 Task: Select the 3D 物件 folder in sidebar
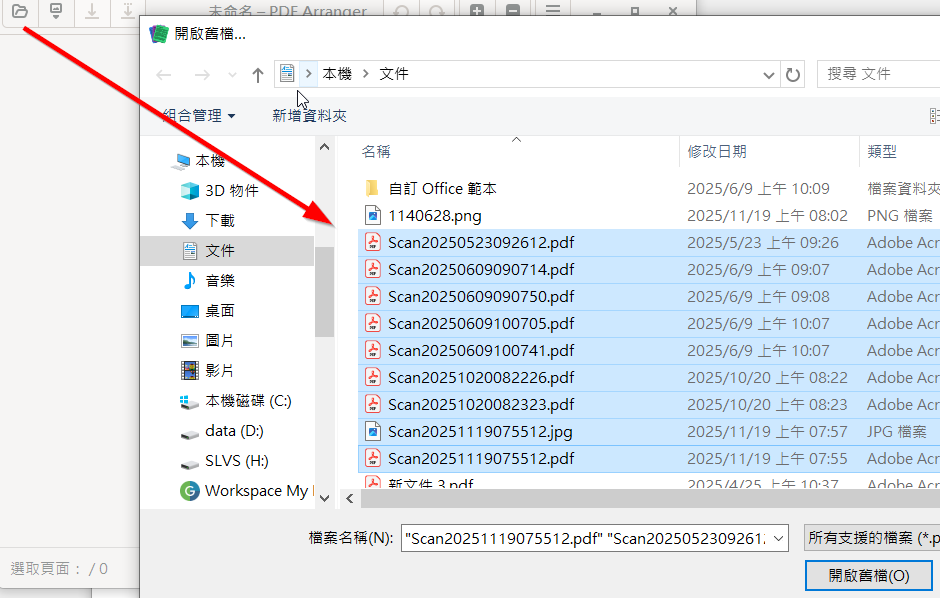click(231, 190)
